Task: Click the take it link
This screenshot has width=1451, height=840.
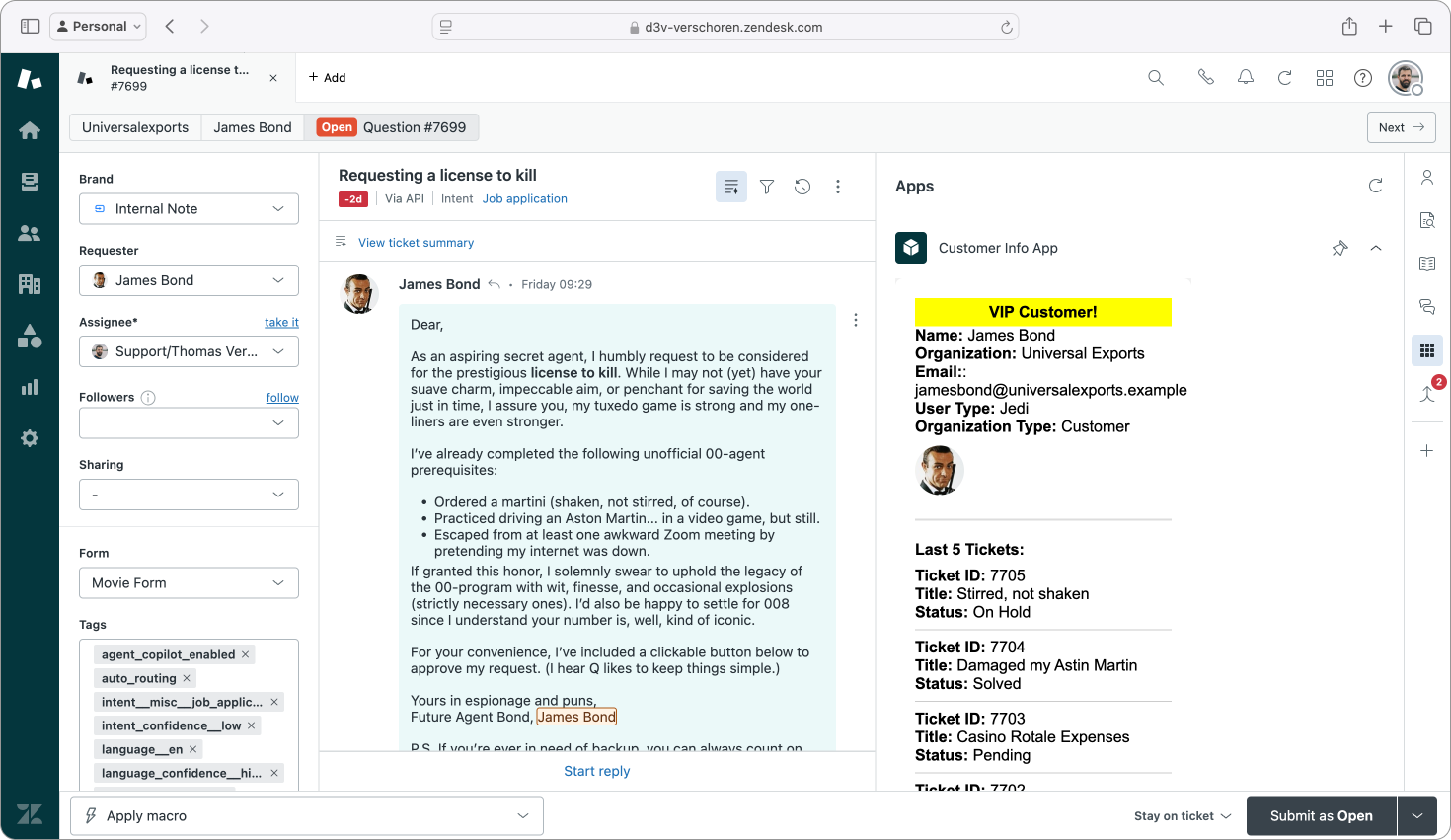Action: pyautogui.click(x=281, y=323)
